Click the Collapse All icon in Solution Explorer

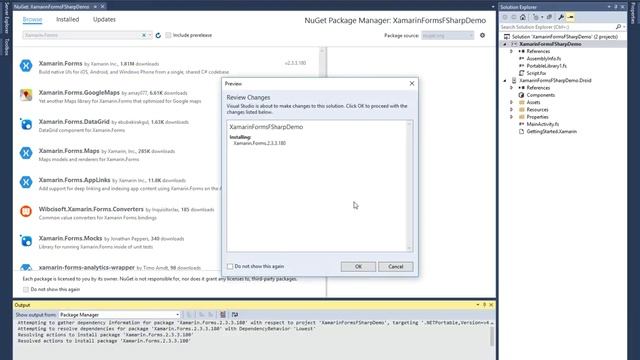click(549, 17)
